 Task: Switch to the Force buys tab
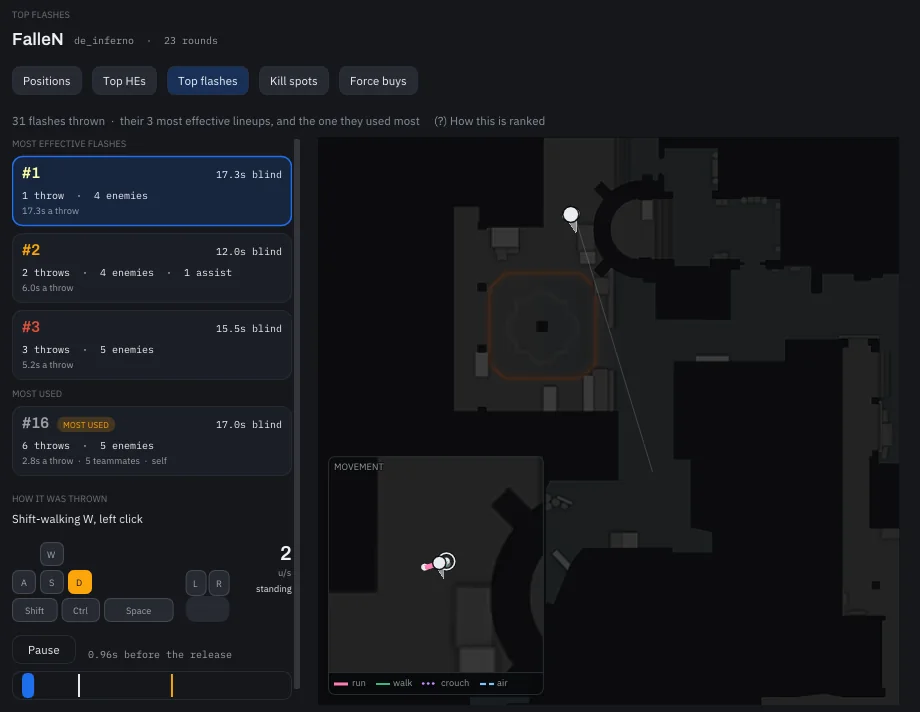tap(378, 81)
